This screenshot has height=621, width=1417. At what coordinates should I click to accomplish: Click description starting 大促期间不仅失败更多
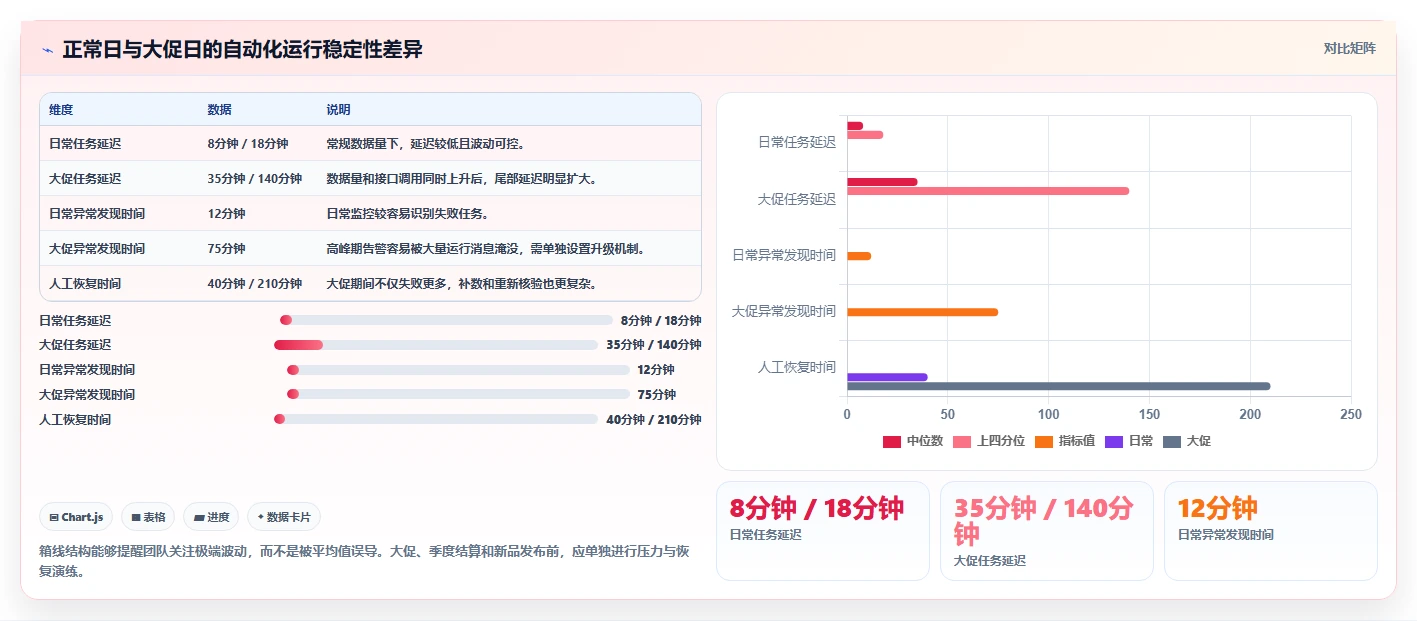pos(462,284)
